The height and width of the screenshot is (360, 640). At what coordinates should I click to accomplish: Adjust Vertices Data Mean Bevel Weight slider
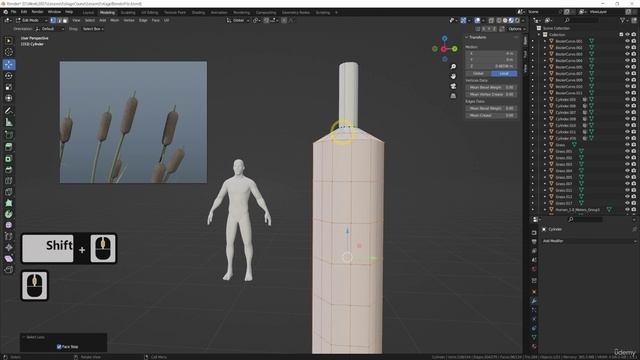pyautogui.click(x=491, y=87)
